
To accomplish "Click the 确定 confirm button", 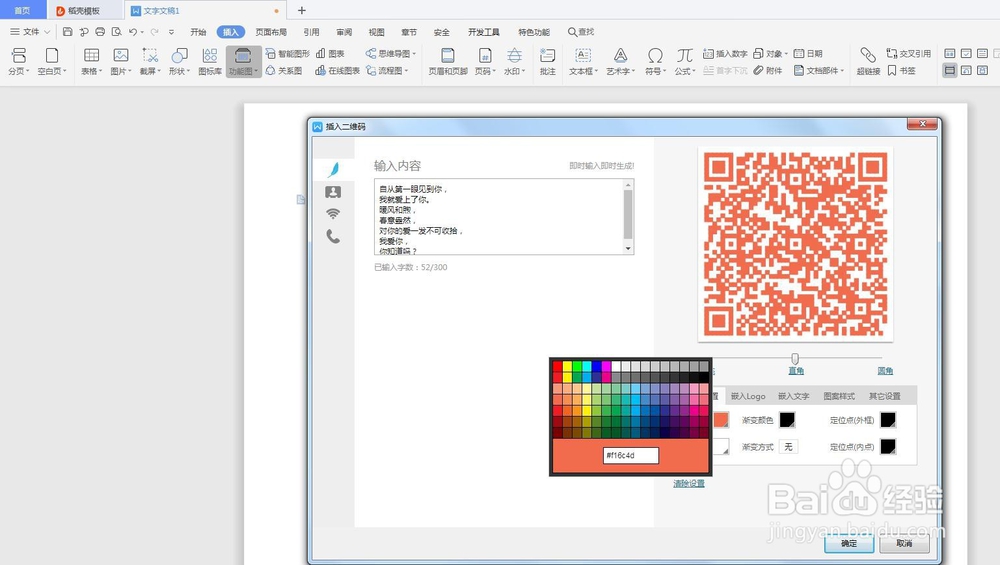I will (849, 543).
